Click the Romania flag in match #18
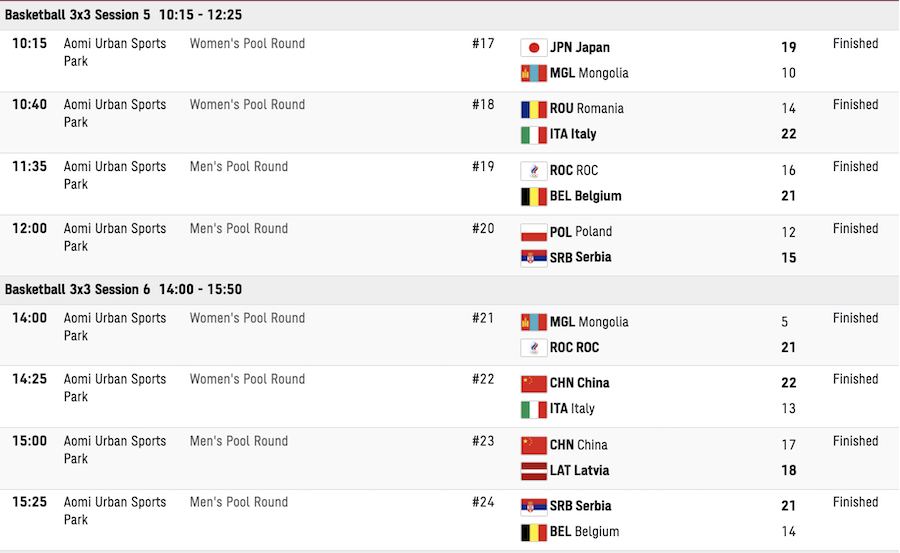900x553 pixels. tap(533, 109)
